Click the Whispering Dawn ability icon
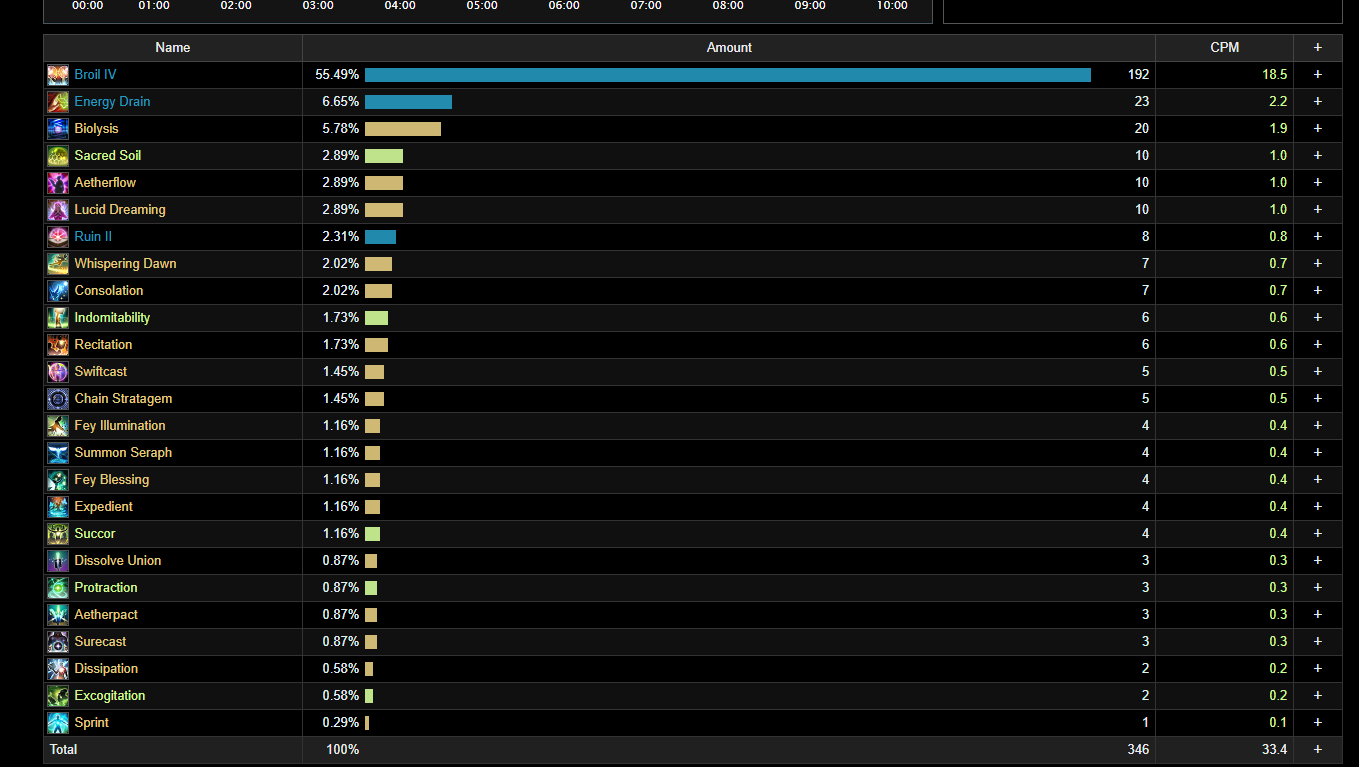This screenshot has width=1359, height=767. [58, 264]
